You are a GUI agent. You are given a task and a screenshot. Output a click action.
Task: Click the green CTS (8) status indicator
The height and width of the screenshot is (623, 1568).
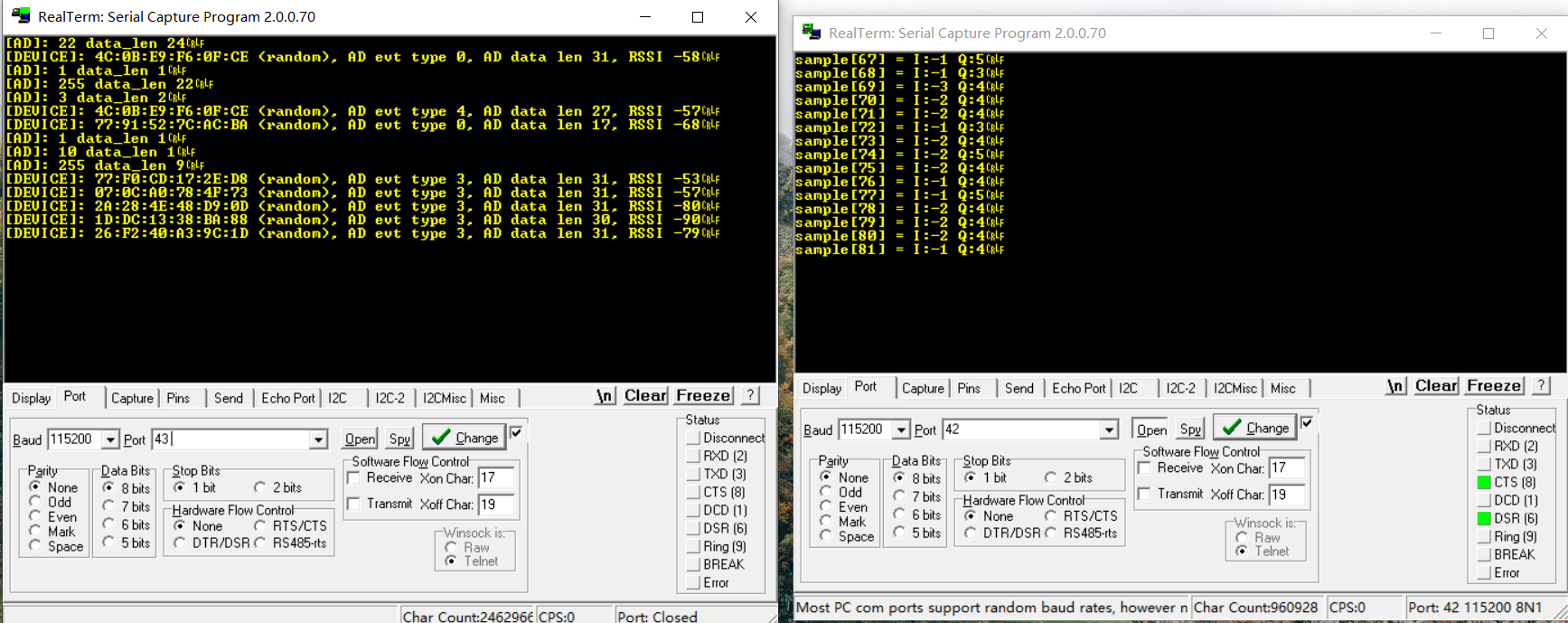[1484, 482]
